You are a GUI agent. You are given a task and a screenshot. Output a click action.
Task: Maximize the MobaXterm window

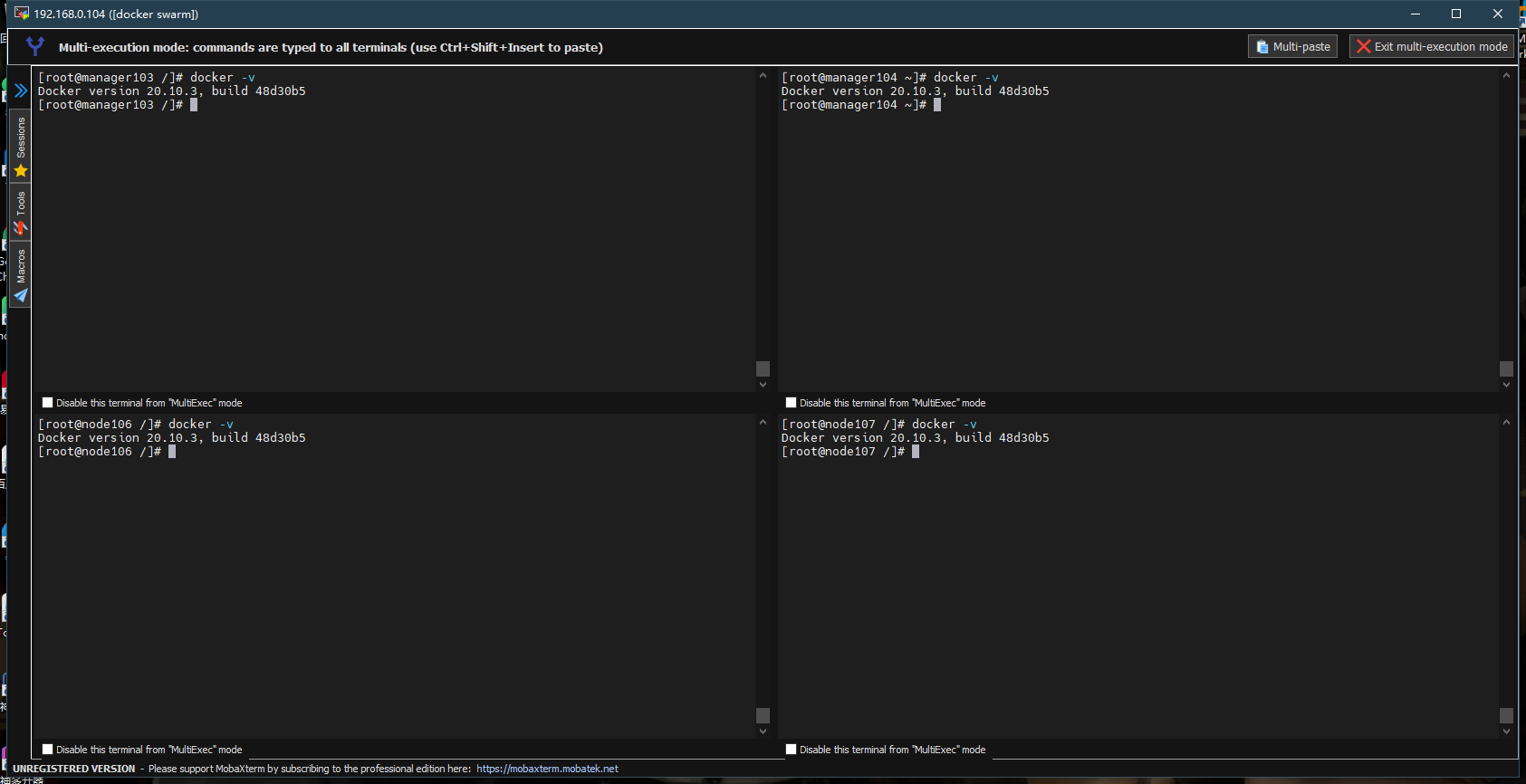[1456, 14]
